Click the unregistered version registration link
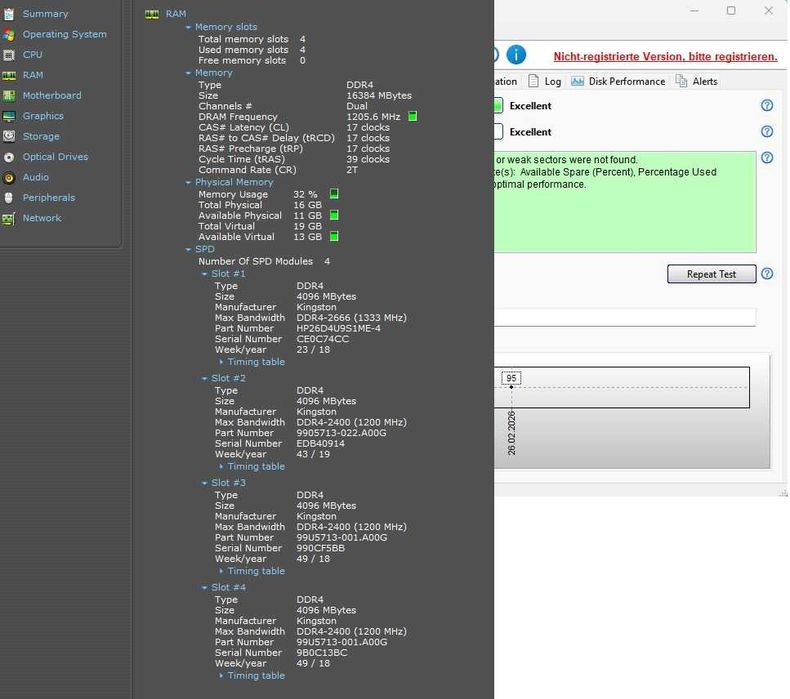The image size is (790, 699). click(x=665, y=56)
